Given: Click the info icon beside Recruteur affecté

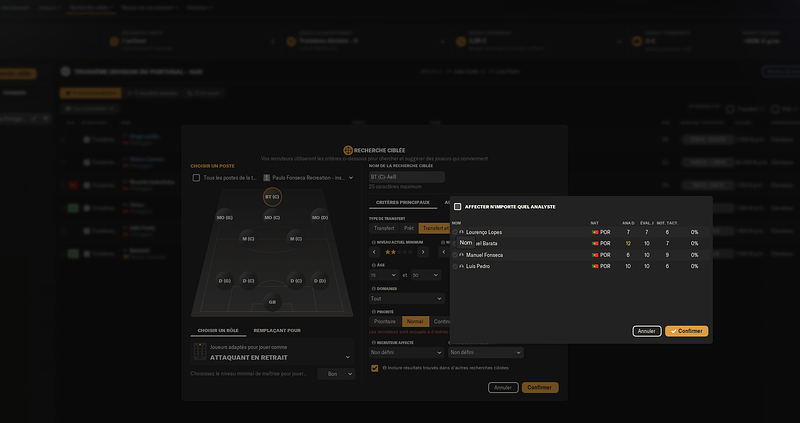Looking at the screenshot, I should [x=373, y=343].
